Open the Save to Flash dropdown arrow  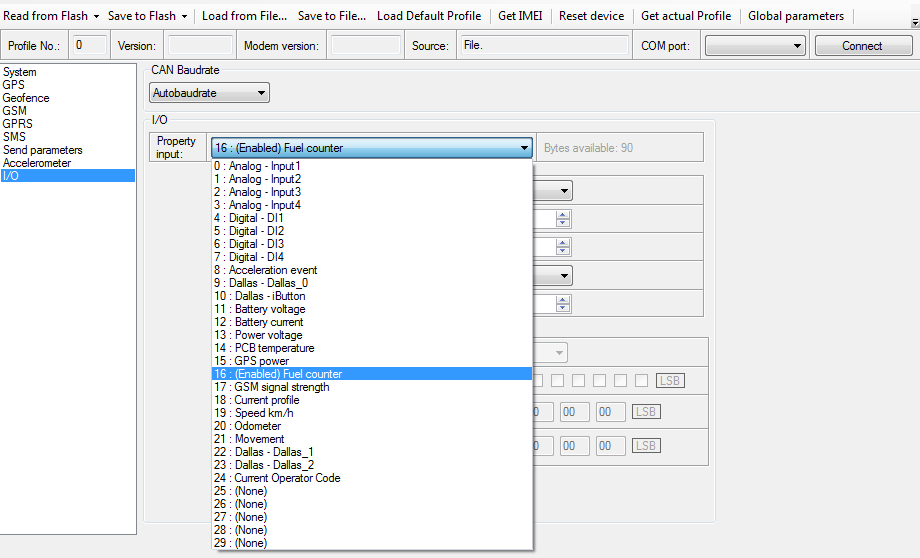point(185,16)
